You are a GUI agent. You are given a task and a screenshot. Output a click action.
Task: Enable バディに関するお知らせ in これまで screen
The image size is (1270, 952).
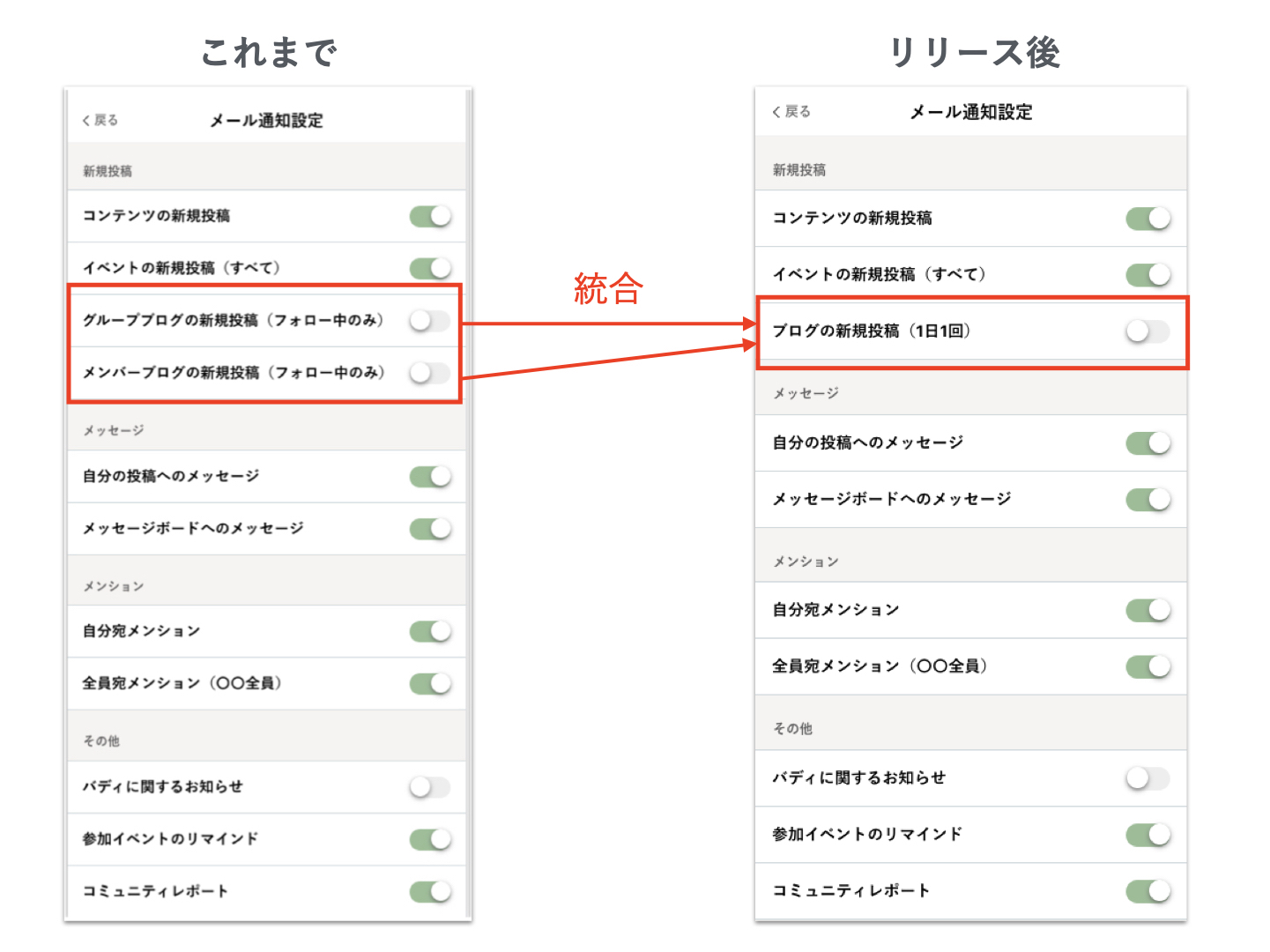coord(430,787)
